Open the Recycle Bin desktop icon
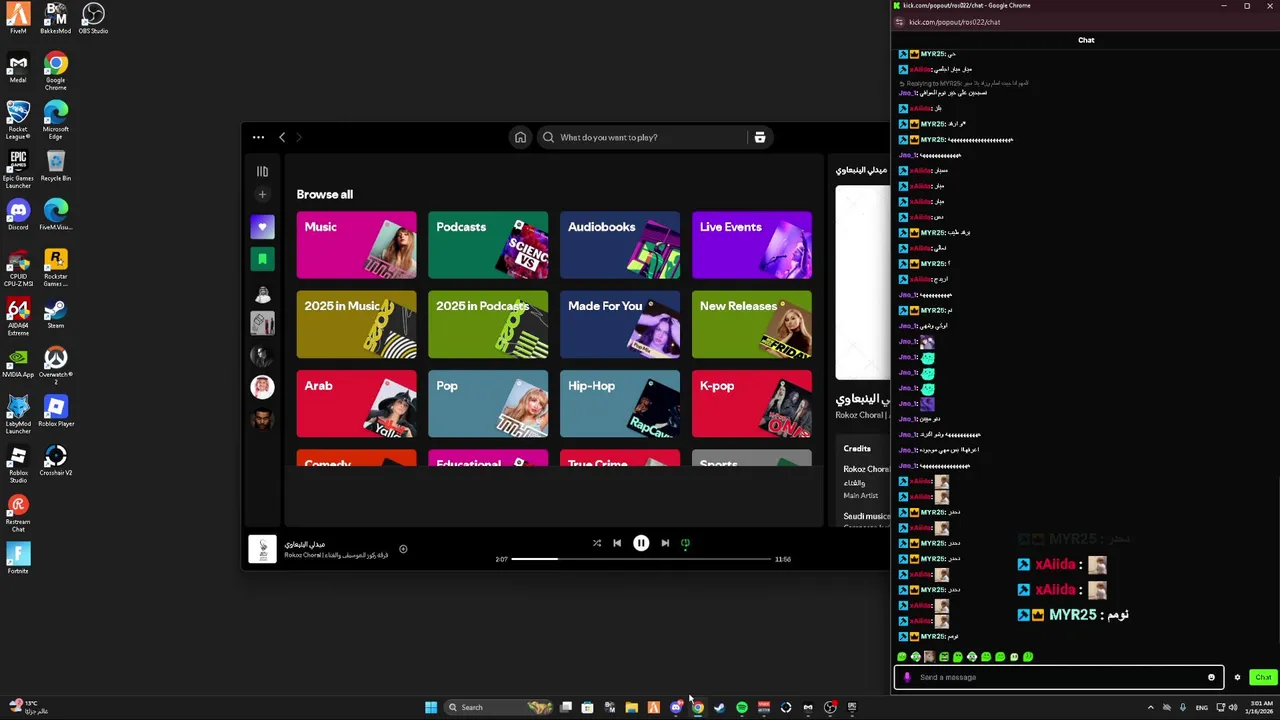The height and width of the screenshot is (720, 1280). tap(56, 166)
